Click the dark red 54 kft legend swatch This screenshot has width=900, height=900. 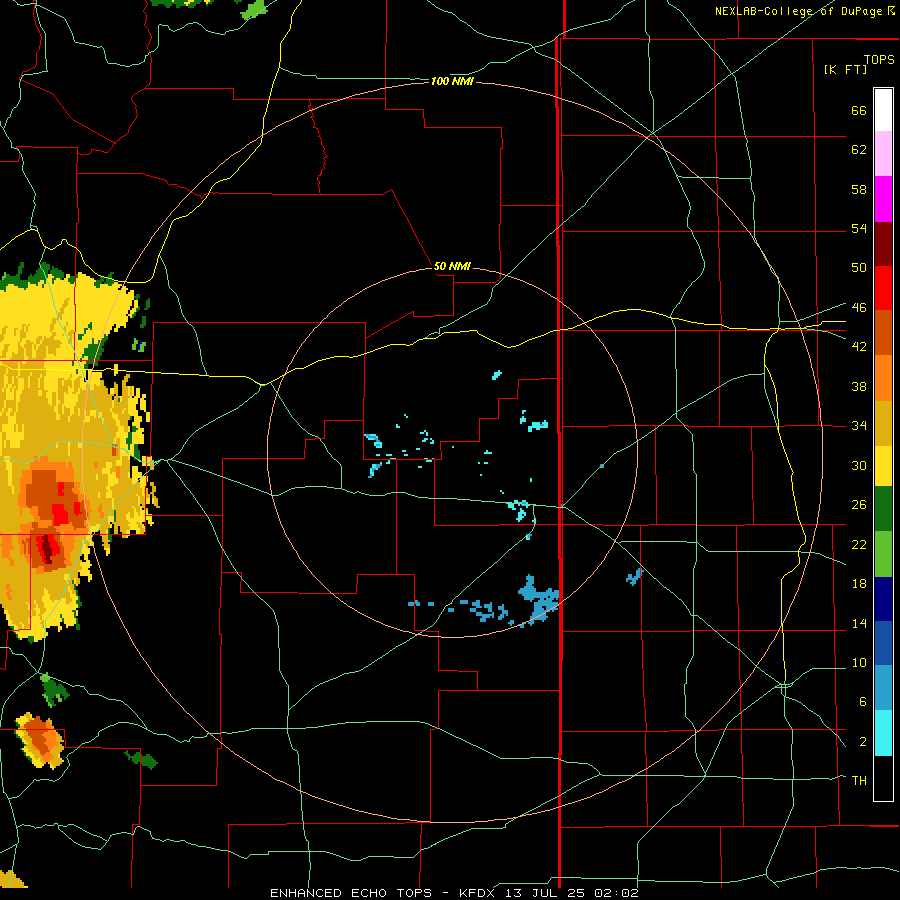883,244
